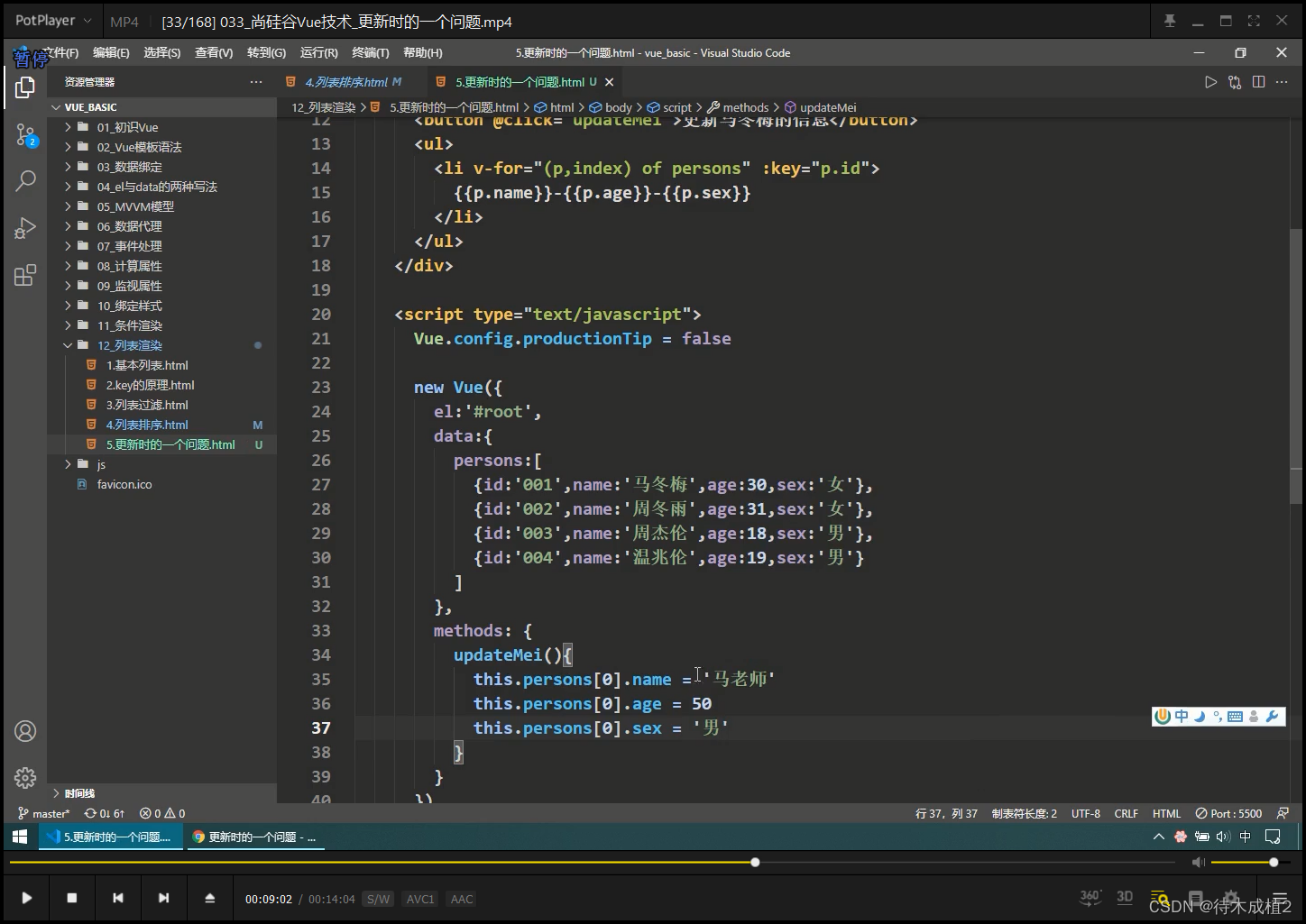Open the 编辑(E) menu

111,53
